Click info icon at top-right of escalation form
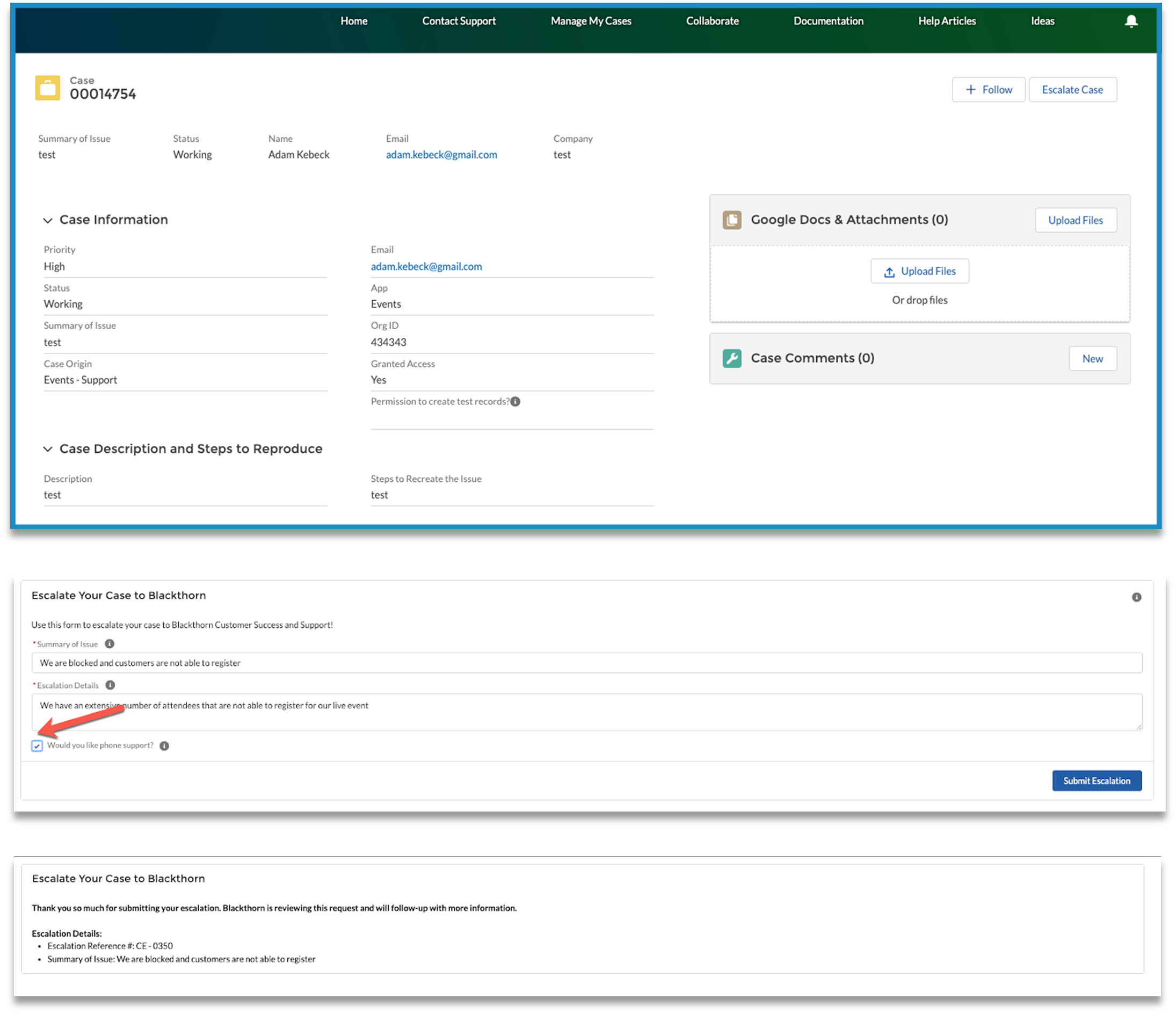The width and height of the screenshot is (1176, 1014). 1136,597
